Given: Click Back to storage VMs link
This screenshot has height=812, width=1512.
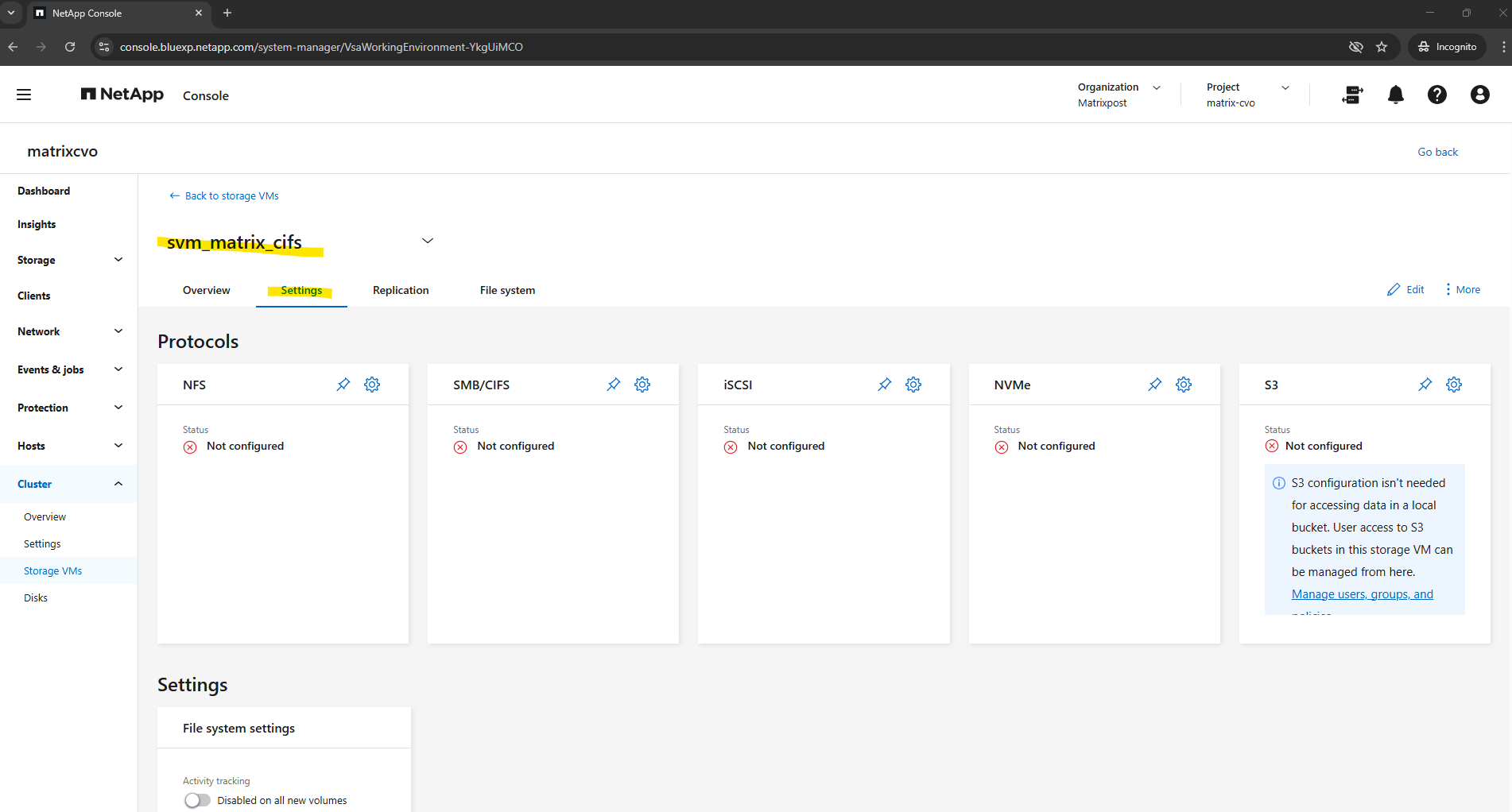Looking at the screenshot, I should click(x=224, y=196).
